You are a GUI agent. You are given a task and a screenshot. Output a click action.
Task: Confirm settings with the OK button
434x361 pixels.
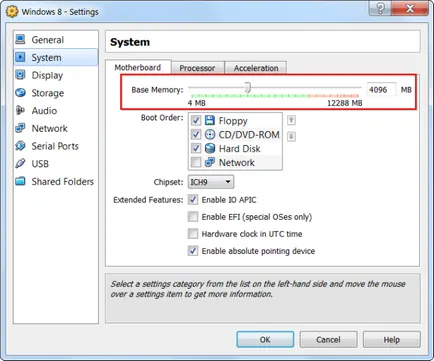pyautogui.click(x=265, y=339)
